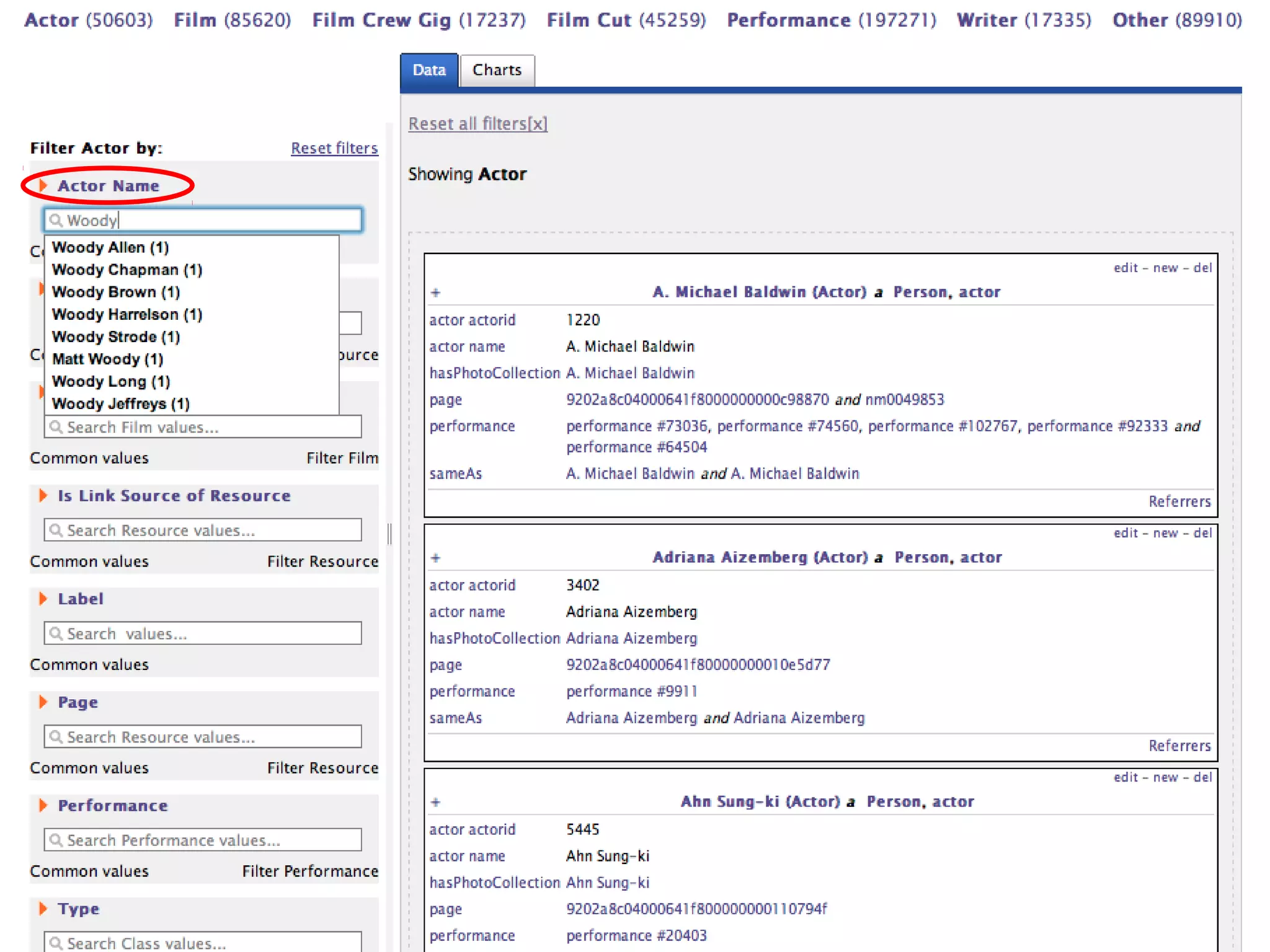Click the Actor Name orange triangle
Screen dimensions: 1270x952
(43, 185)
